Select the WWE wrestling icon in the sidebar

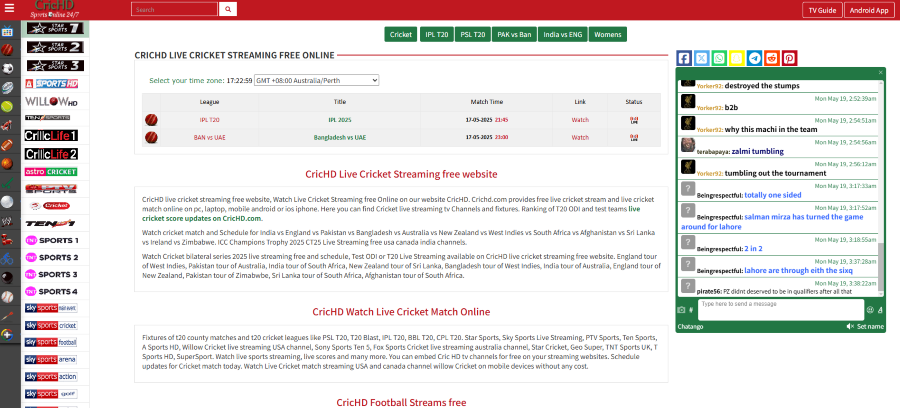[x=7, y=220]
